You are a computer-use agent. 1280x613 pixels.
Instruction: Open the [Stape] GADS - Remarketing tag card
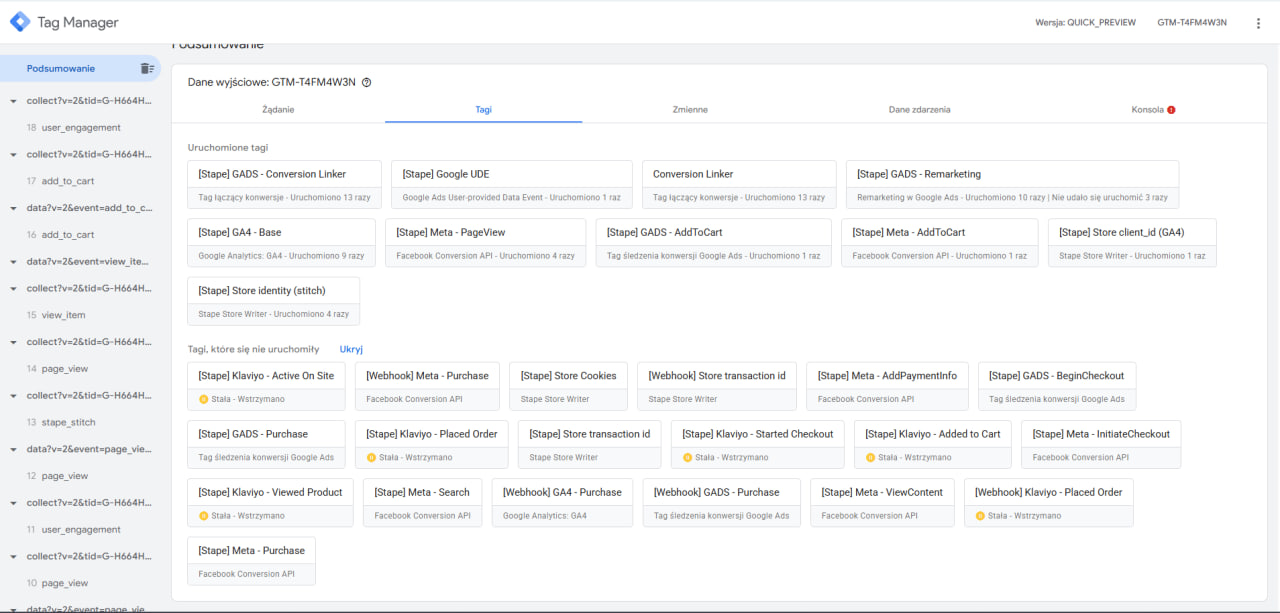click(x=1012, y=185)
